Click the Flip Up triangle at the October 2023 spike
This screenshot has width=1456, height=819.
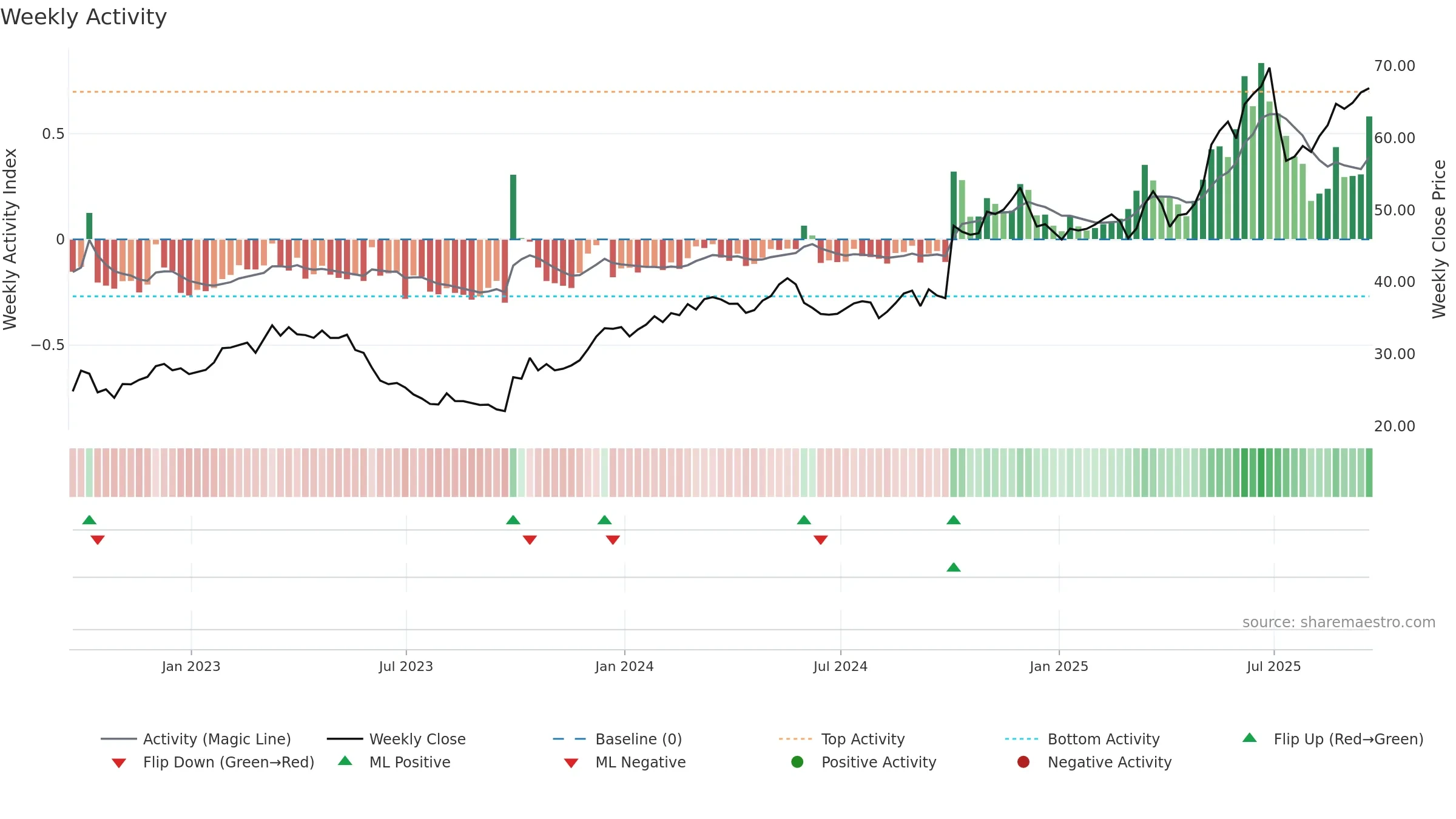(513, 520)
